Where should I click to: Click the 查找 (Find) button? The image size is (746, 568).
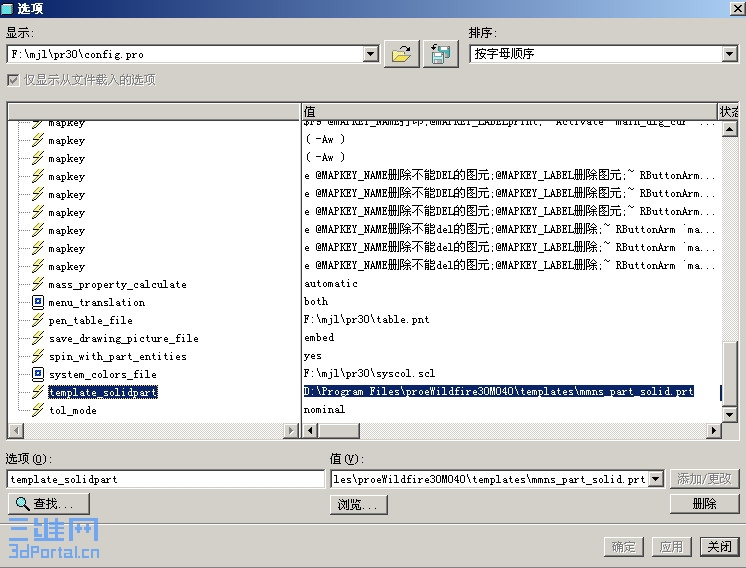[49, 504]
